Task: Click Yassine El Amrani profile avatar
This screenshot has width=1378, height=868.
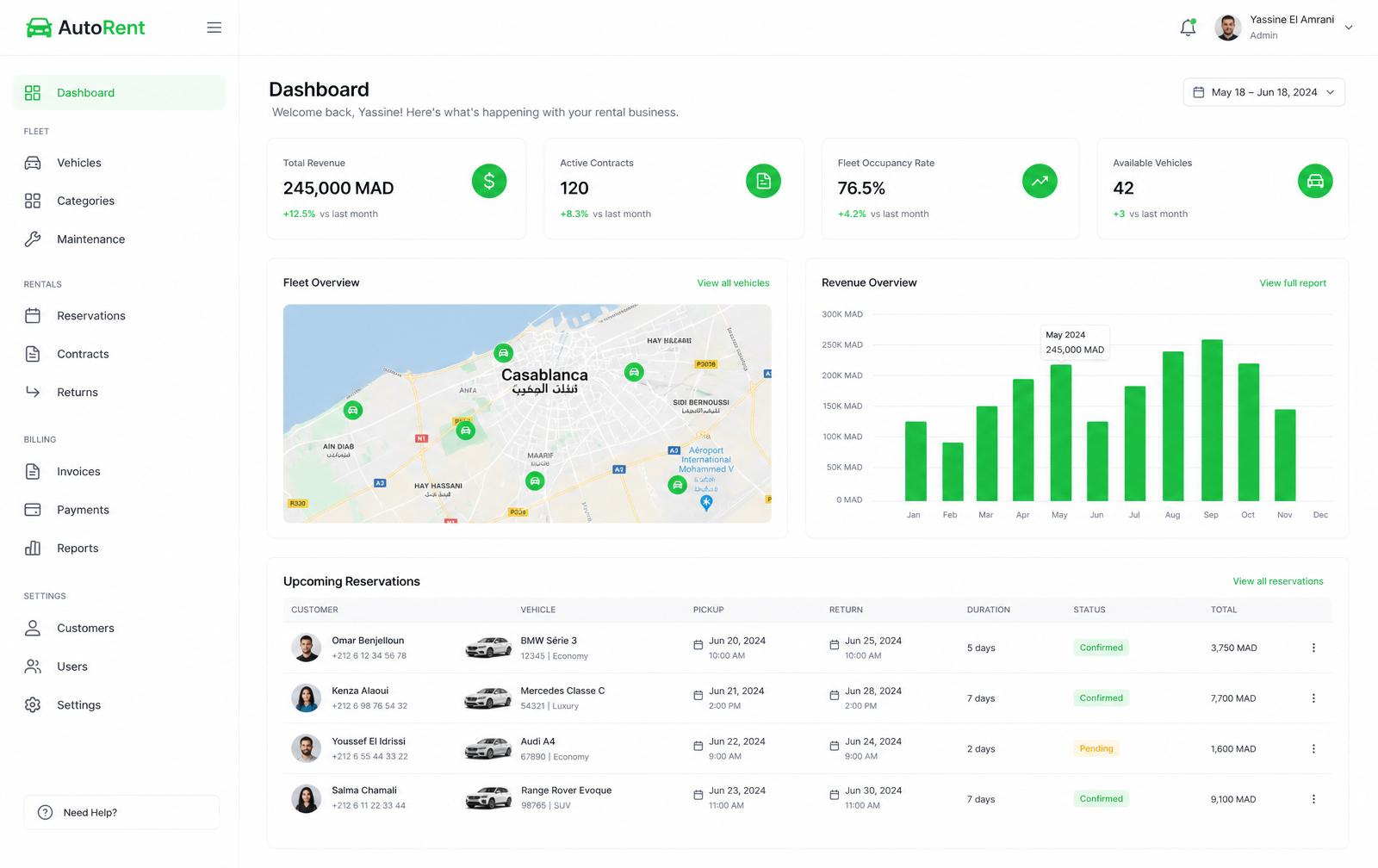Action: pyautogui.click(x=1227, y=28)
